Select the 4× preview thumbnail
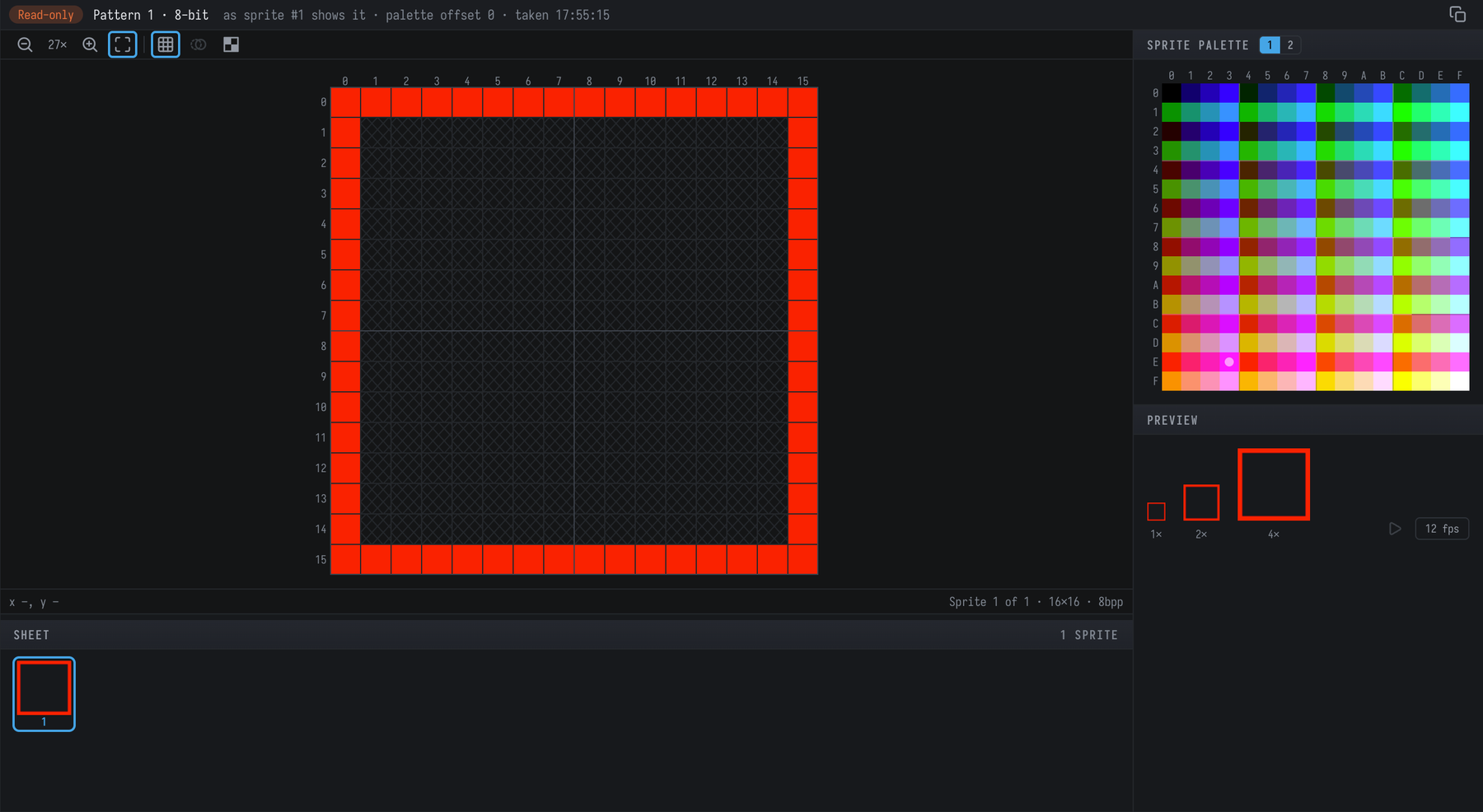The image size is (1483, 812). click(x=1274, y=484)
